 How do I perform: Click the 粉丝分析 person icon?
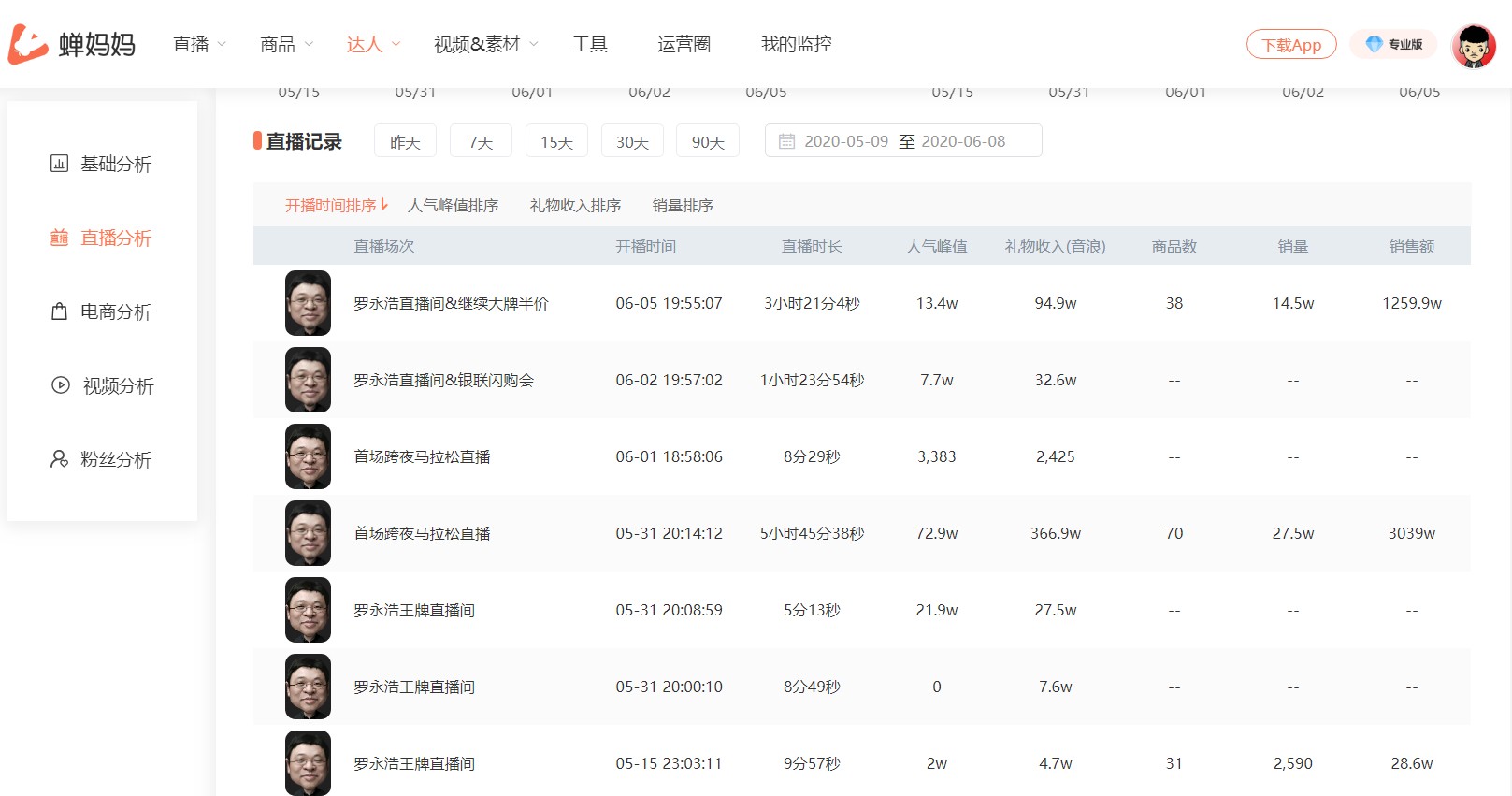coord(59,459)
